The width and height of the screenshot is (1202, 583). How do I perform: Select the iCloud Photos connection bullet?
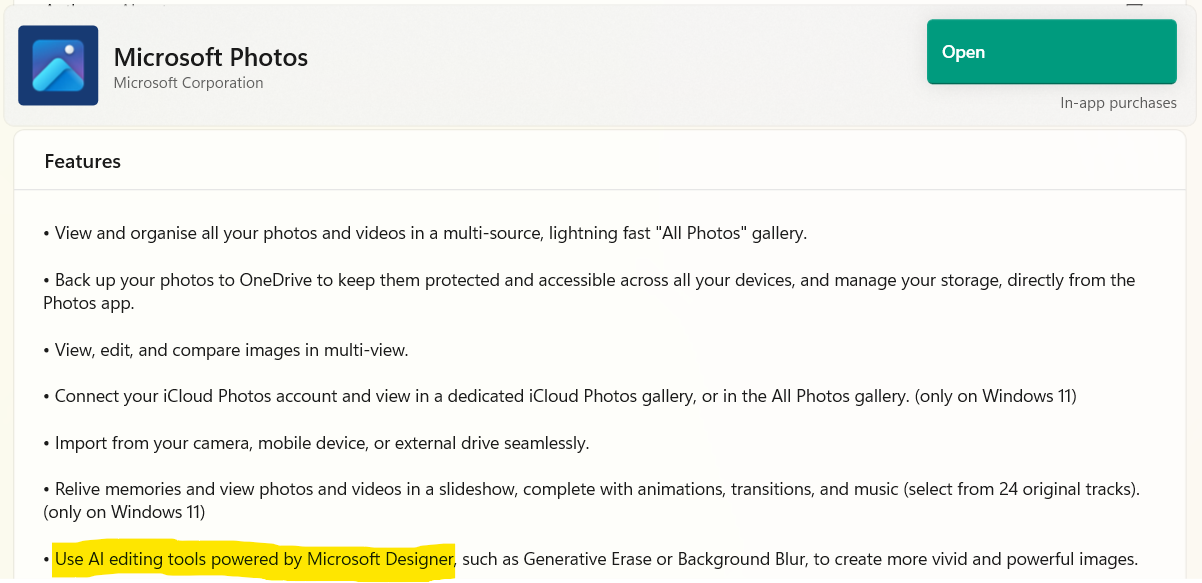click(x=560, y=395)
